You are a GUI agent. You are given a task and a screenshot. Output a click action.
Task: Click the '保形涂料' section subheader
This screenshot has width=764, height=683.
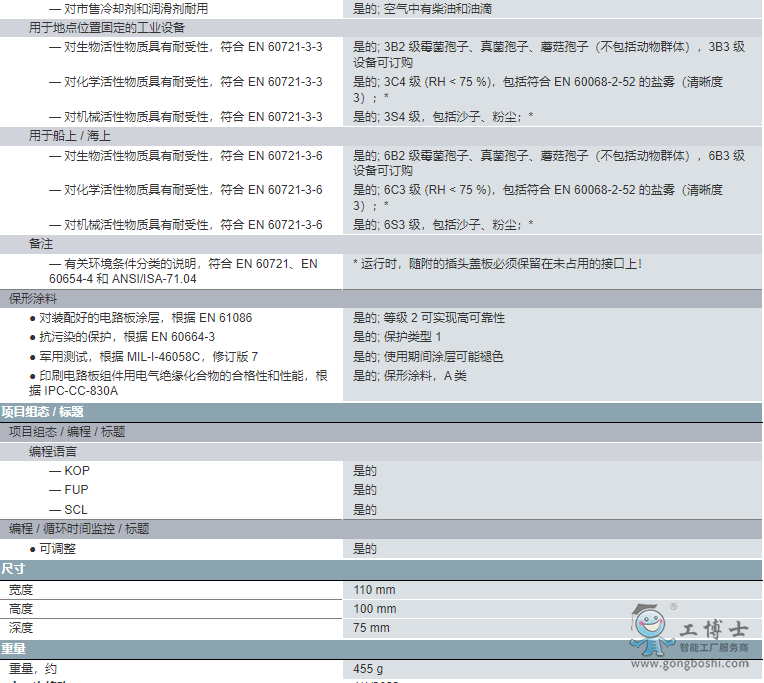pyautogui.click(x=33, y=299)
